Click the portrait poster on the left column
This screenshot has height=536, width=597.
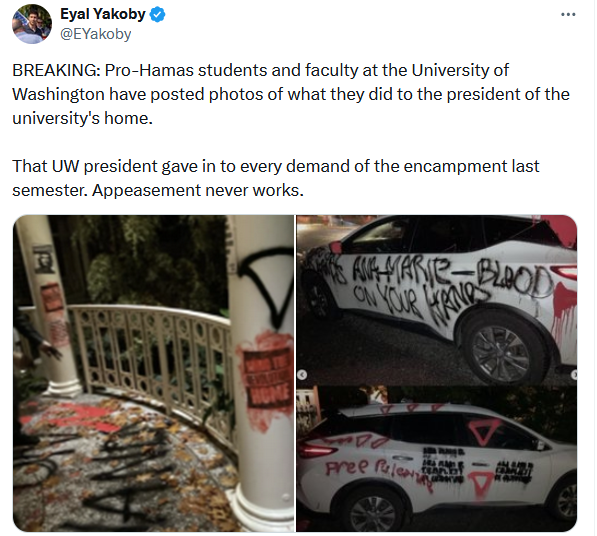[x=45, y=259]
